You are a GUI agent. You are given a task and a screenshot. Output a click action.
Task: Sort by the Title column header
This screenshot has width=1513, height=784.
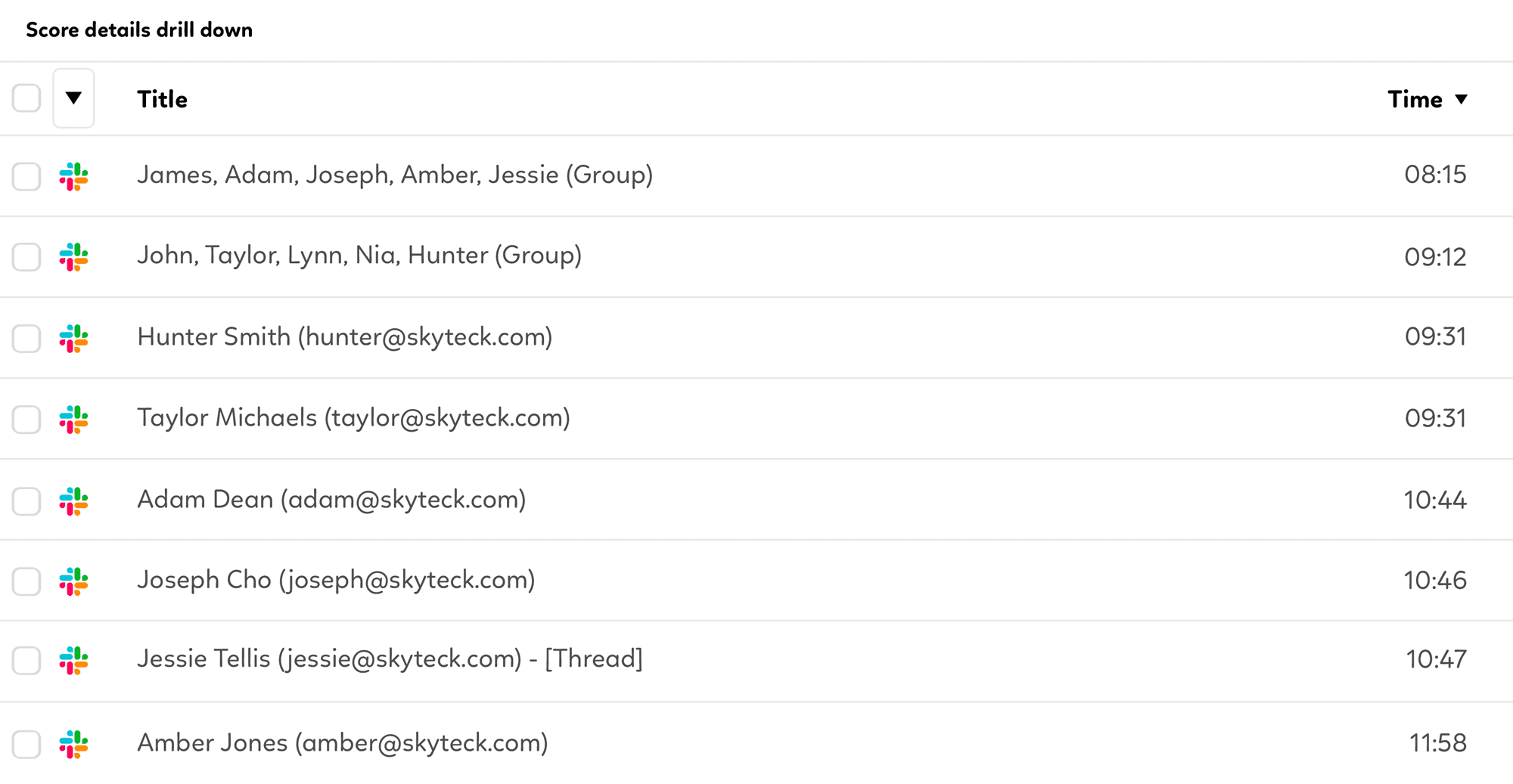[162, 99]
